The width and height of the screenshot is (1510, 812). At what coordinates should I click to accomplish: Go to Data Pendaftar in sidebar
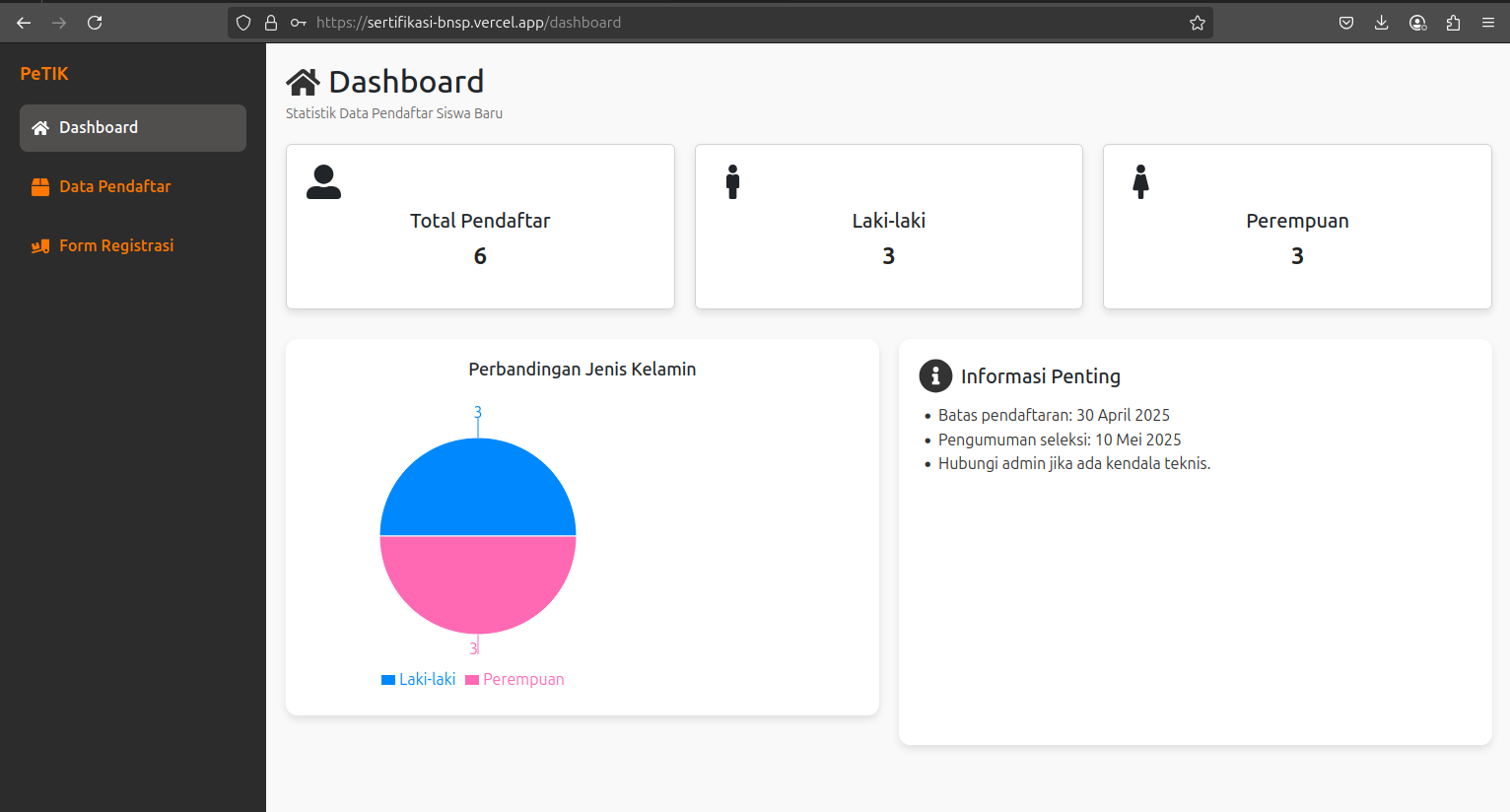pyautogui.click(x=114, y=187)
